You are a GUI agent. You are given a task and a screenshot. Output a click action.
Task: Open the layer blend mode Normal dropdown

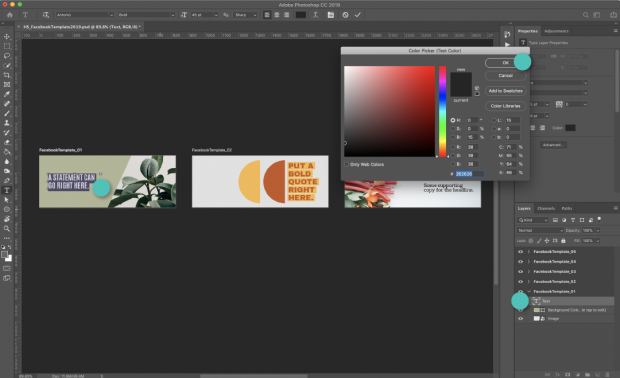pos(540,230)
